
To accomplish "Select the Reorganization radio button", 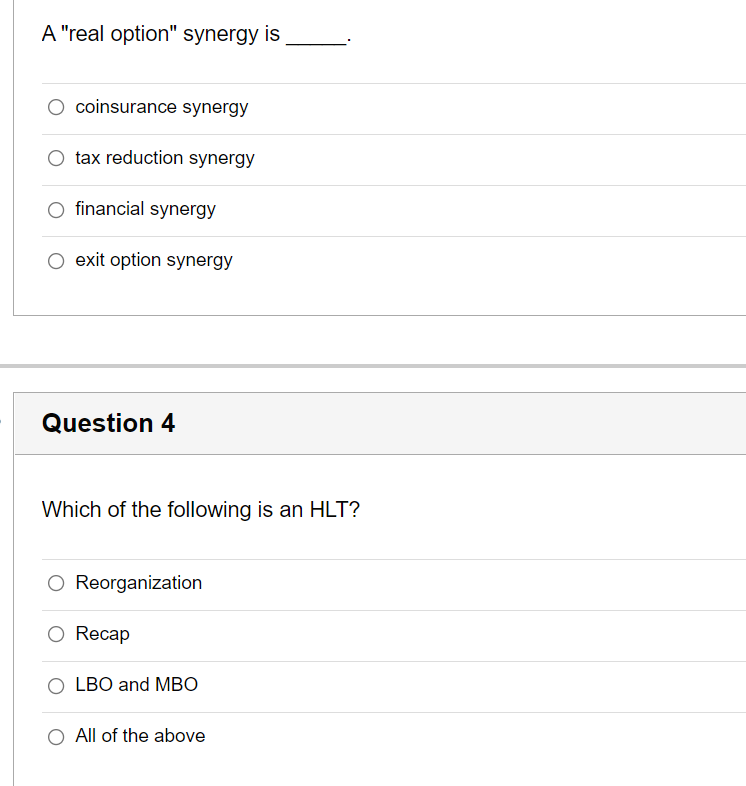I will point(56,583).
